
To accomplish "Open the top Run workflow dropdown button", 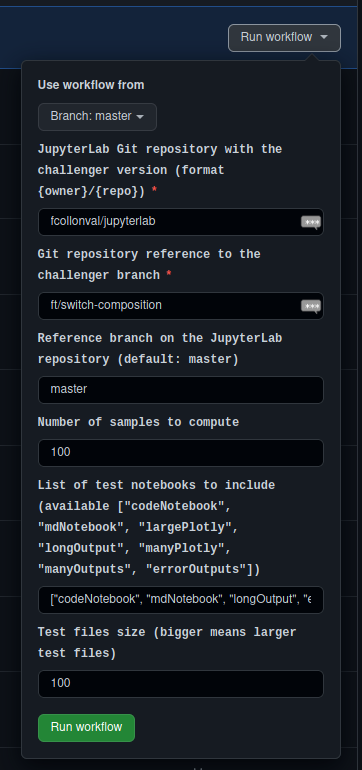I will 284,37.
